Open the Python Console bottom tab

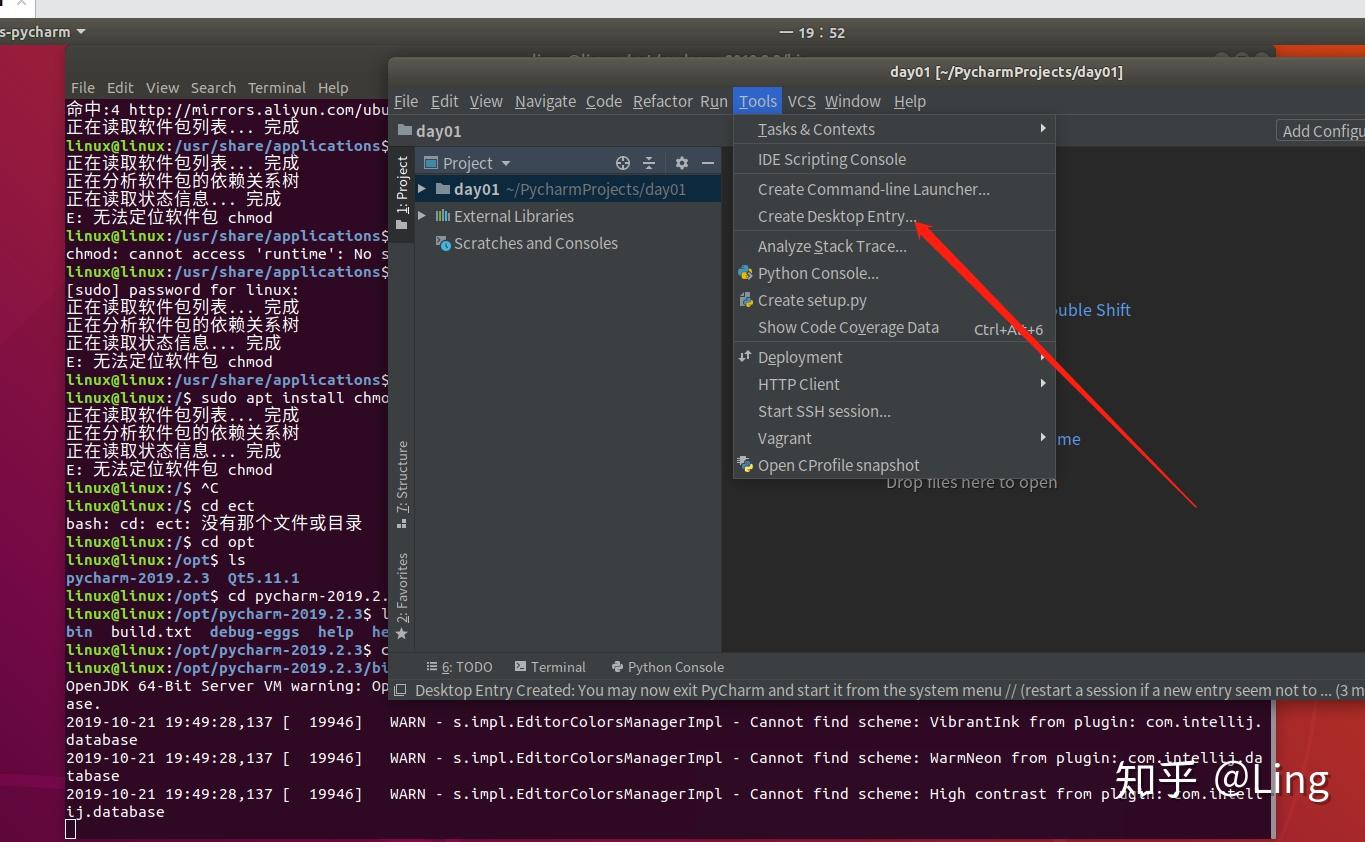(x=667, y=667)
